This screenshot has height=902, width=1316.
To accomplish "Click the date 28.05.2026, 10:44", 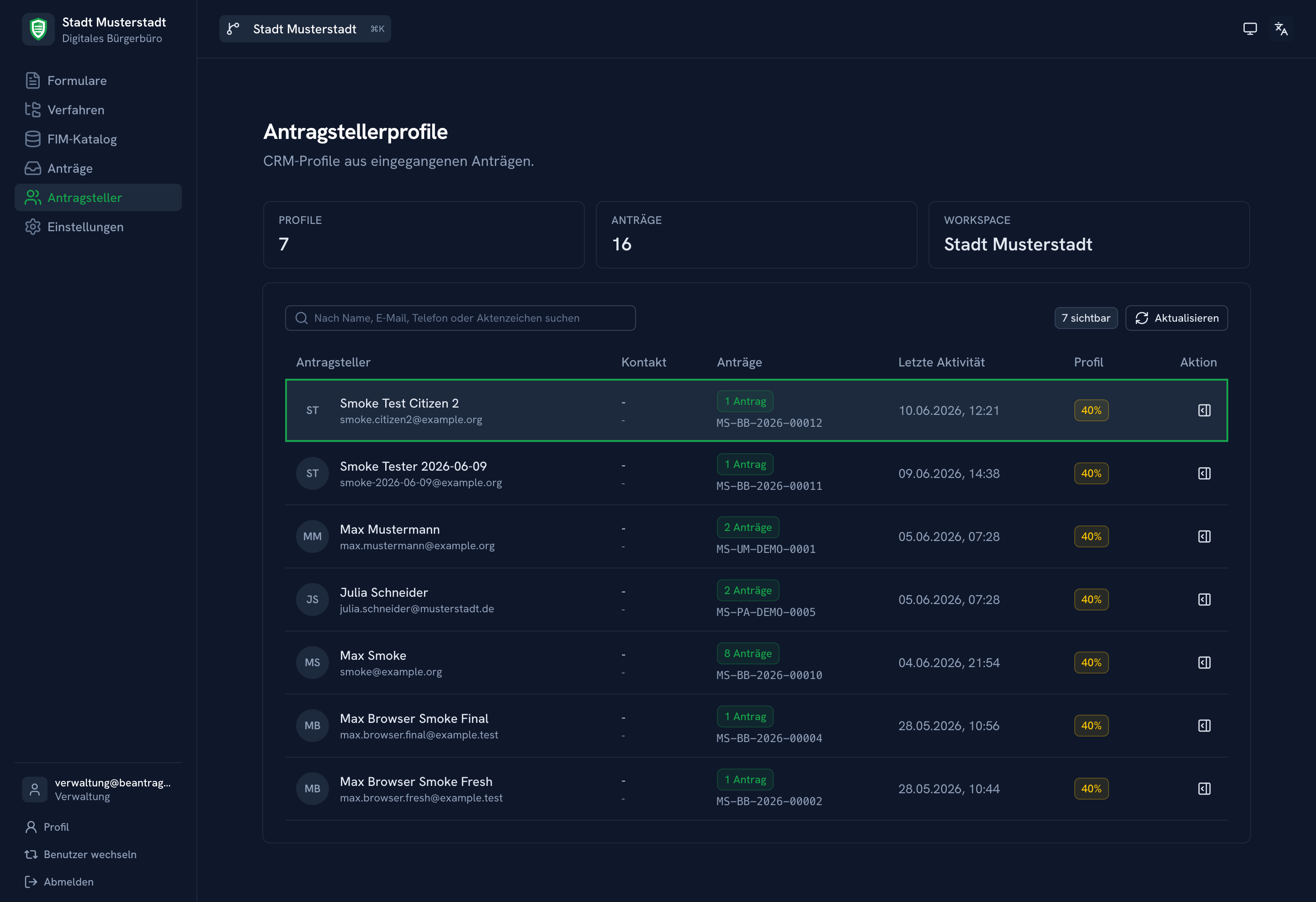I will [949, 789].
